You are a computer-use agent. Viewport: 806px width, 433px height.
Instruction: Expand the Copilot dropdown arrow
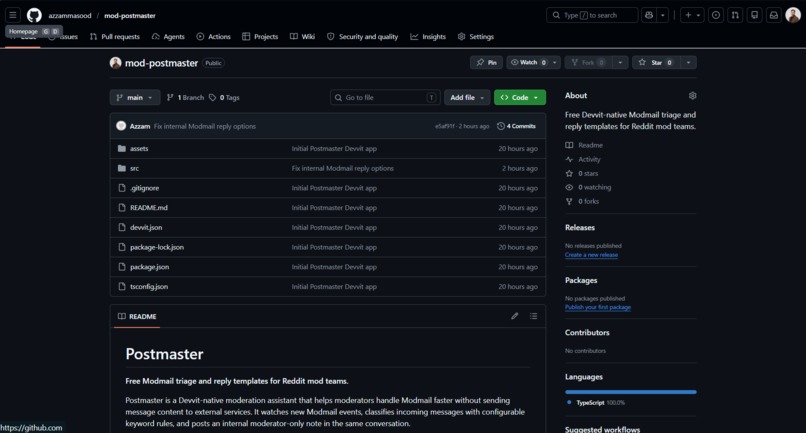pos(663,15)
